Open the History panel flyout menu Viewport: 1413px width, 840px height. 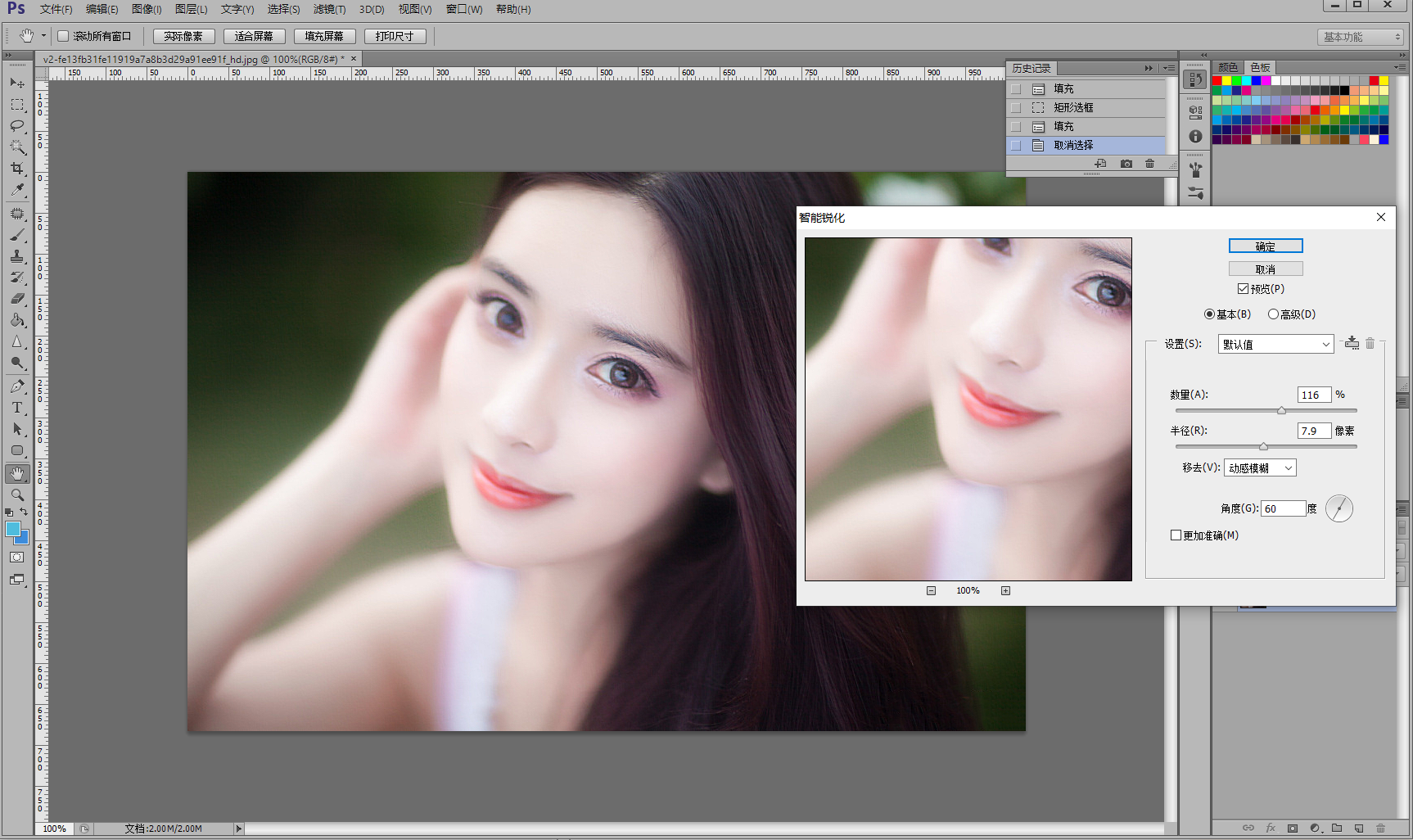click(x=1168, y=68)
